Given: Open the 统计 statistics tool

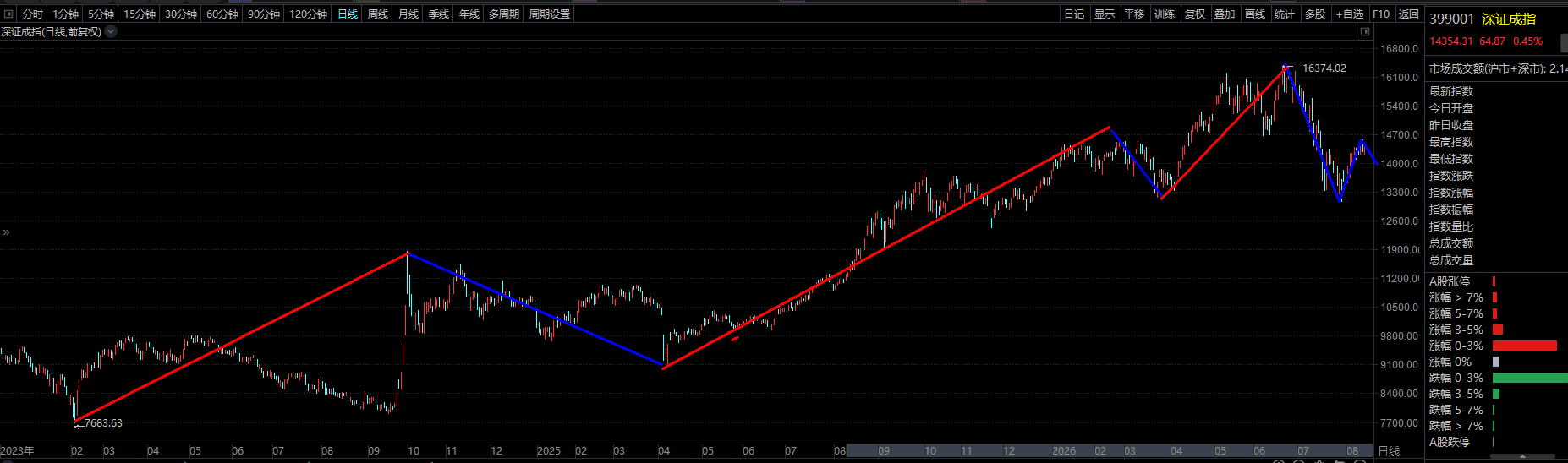Looking at the screenshot, I should [1285, 14].
